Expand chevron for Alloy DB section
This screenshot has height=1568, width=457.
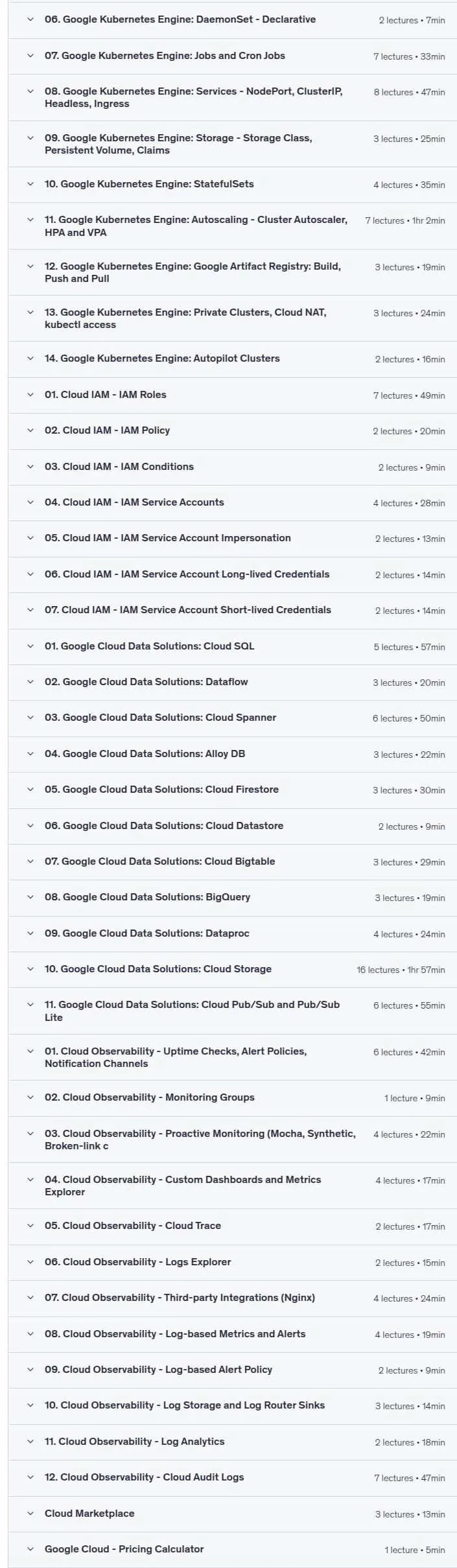[30, 754]
